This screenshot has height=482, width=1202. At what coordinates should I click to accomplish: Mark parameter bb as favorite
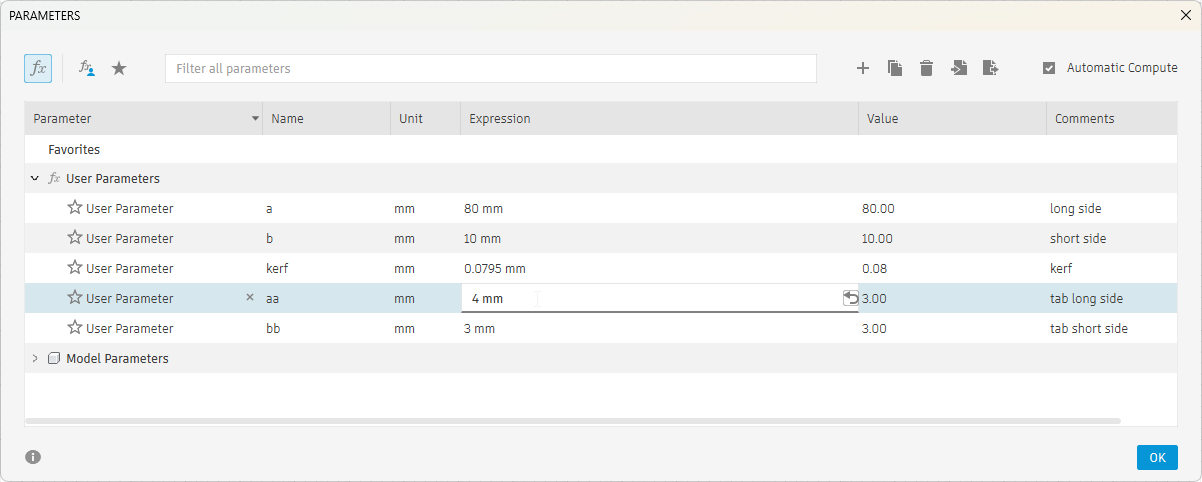[75, 328]
